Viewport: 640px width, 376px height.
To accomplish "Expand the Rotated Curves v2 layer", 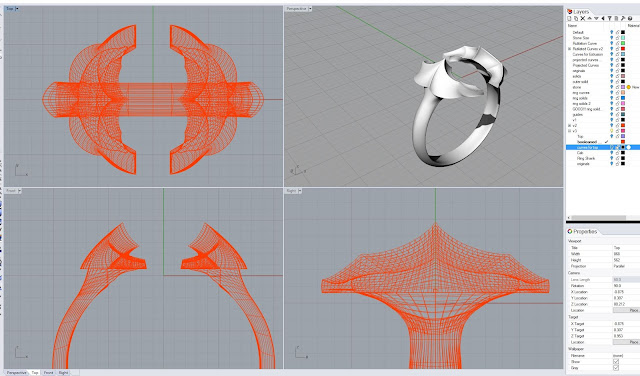I will pos(569,49).
